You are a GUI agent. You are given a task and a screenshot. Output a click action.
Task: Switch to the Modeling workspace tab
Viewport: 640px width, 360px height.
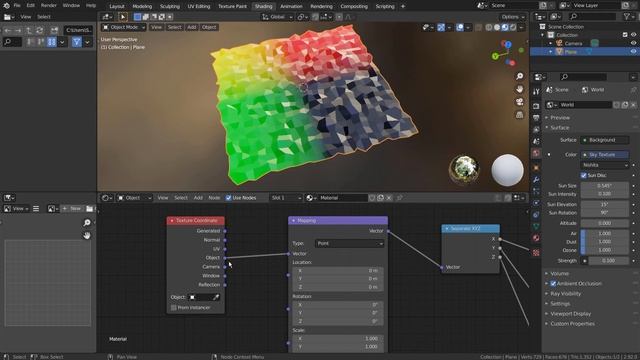[142, 6]
